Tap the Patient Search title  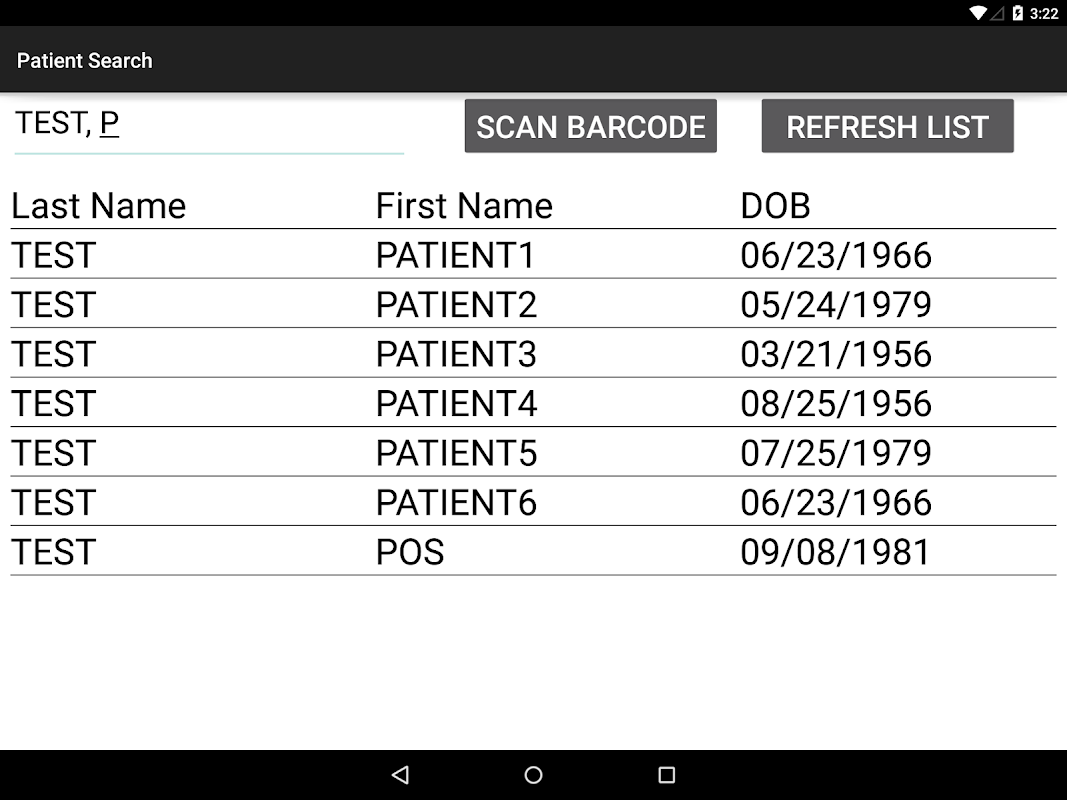click(85, 60)
